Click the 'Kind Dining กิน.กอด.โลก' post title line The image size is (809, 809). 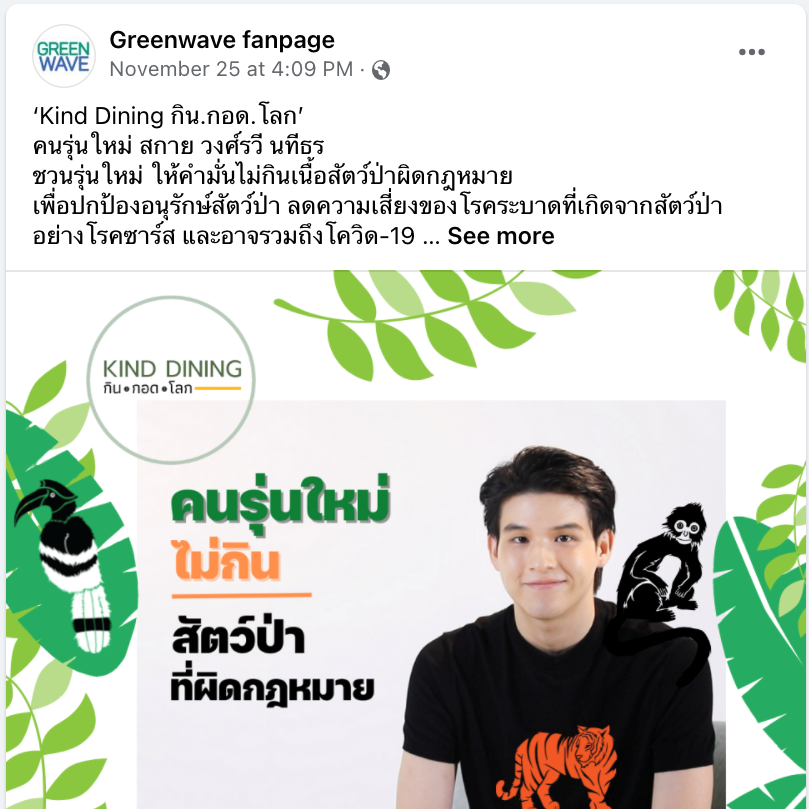pyautogui.click(x=168, y=116)
